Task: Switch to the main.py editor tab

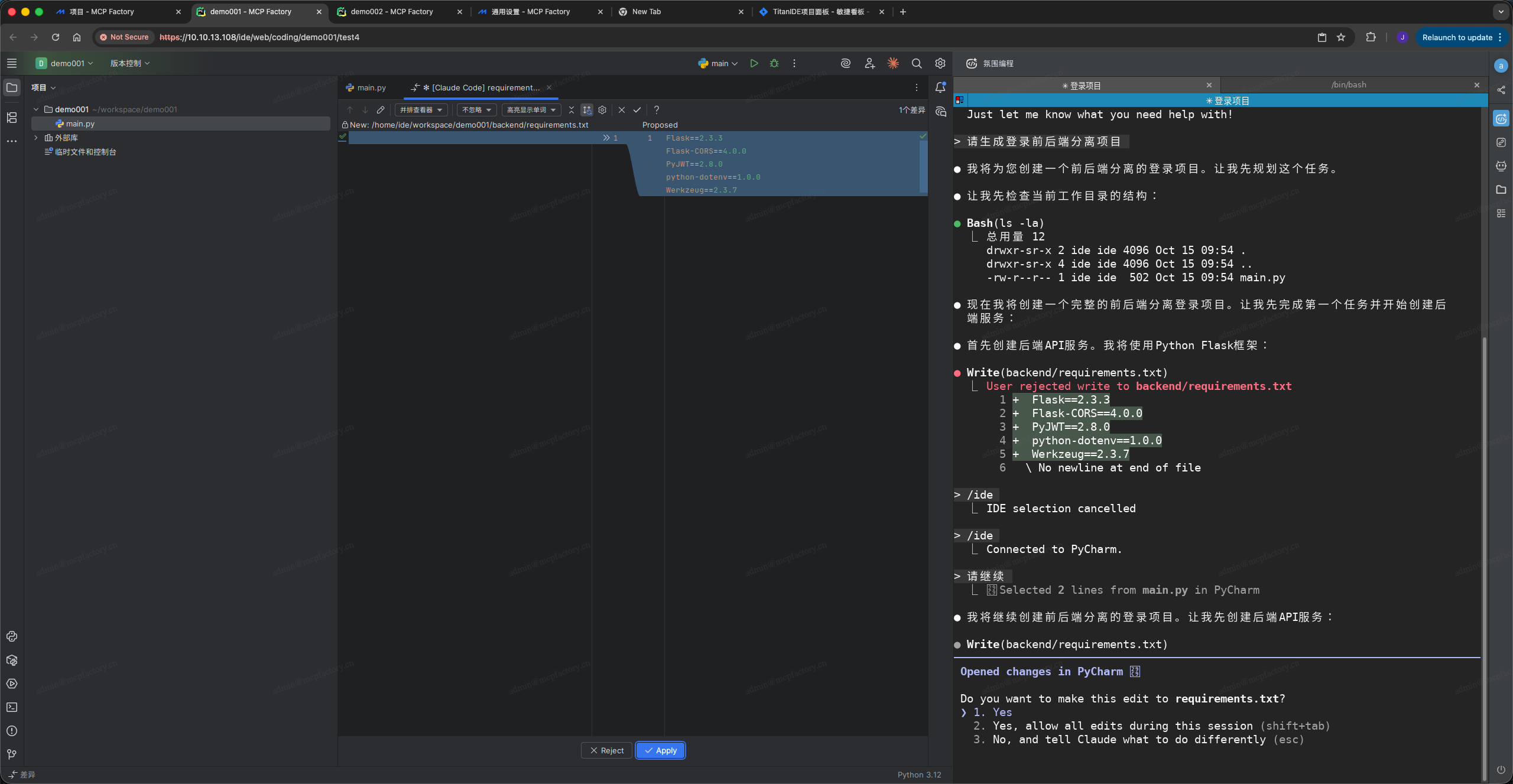Action: pyautogui.click(x=371, y=87)
